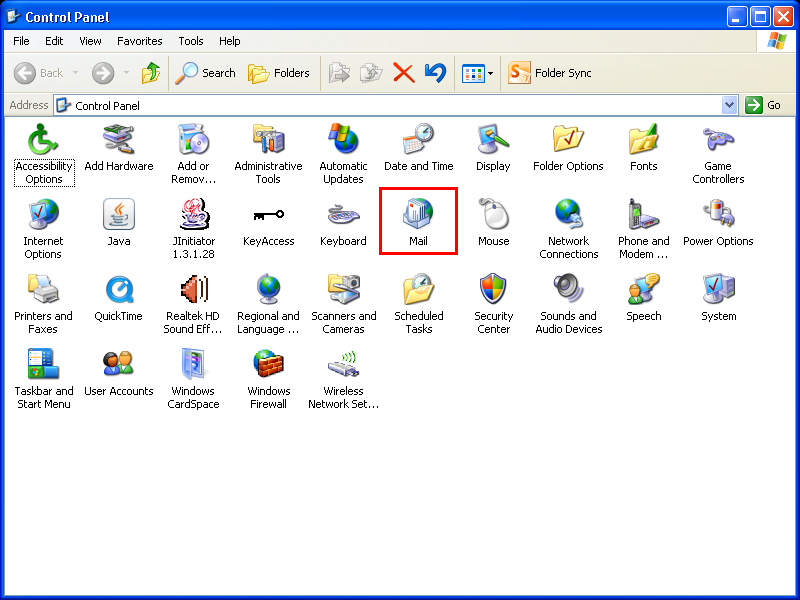Toggle the Folders pane button

click(x=279, y=73)
